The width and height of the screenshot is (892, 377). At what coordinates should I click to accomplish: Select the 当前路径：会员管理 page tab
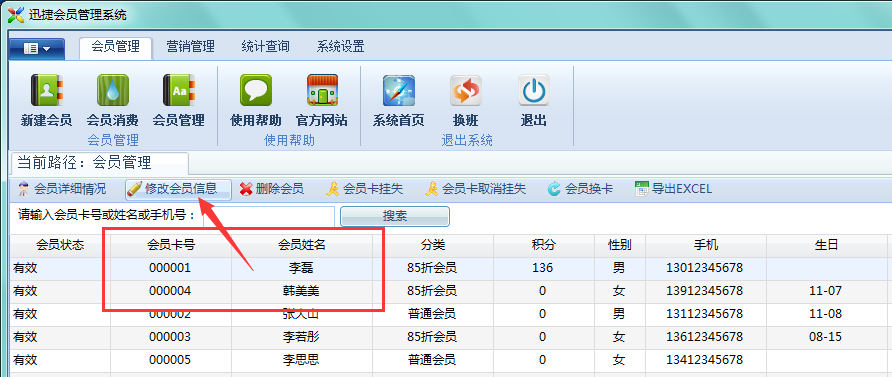pyautogui.click(x=100, y=164)
